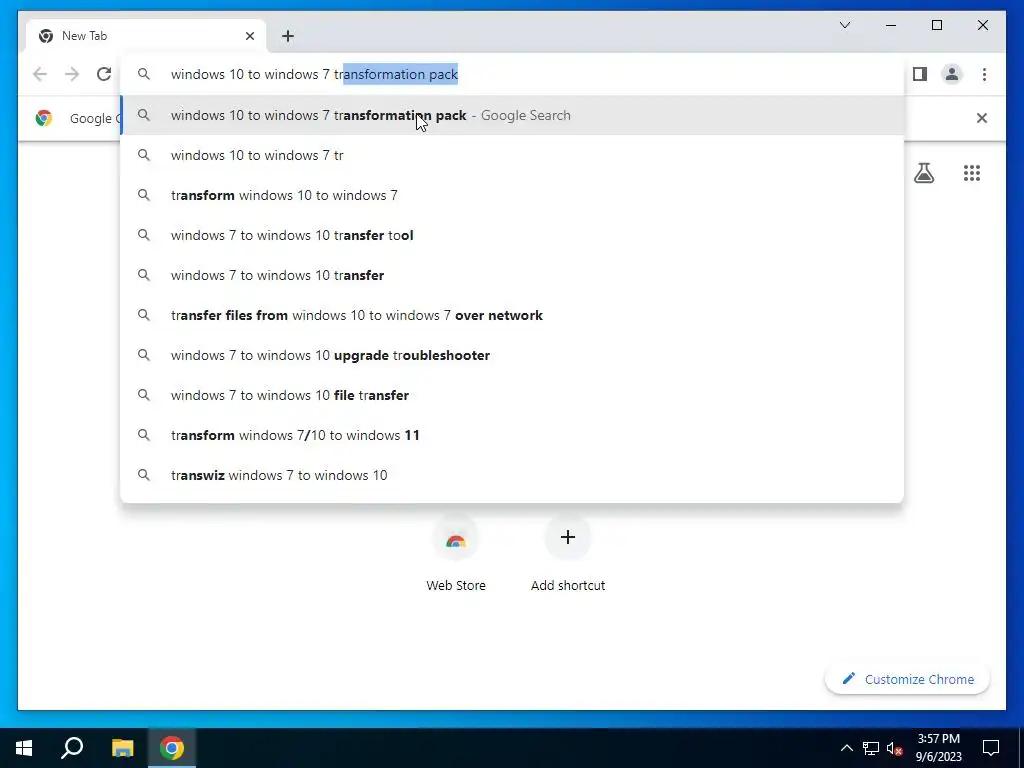
Task: Choose suggestion 'transform windows 10 to windows 7'
Action: pos(513,195)
